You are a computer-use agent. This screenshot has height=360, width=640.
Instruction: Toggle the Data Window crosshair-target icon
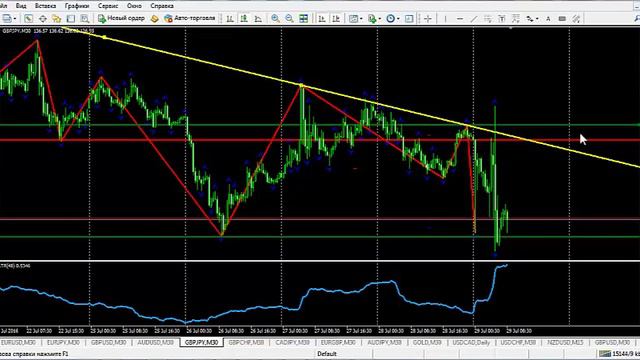point(42,18)
